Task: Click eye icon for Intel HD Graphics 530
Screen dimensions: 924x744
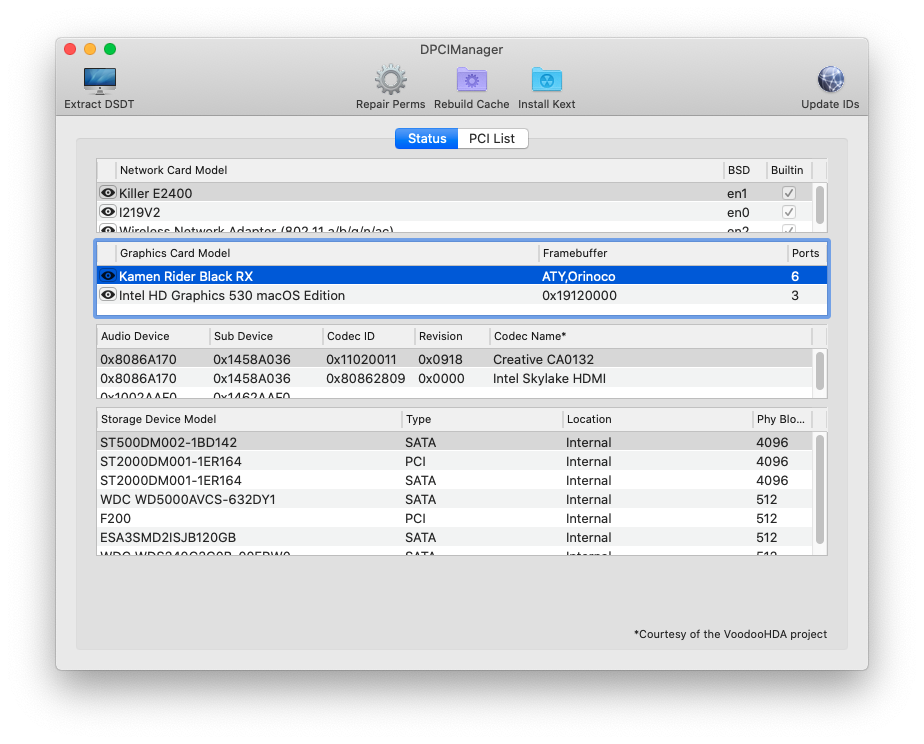Action: pyautogui.click(x=108, y=295)
